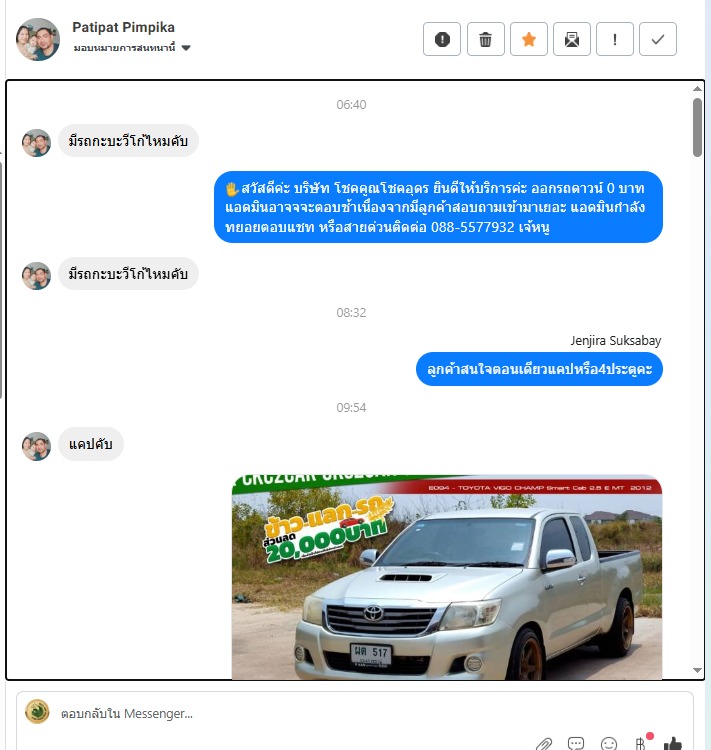Open saved replies speech bubble icon
Screen dimensions: 711x750
click(576, 744)
